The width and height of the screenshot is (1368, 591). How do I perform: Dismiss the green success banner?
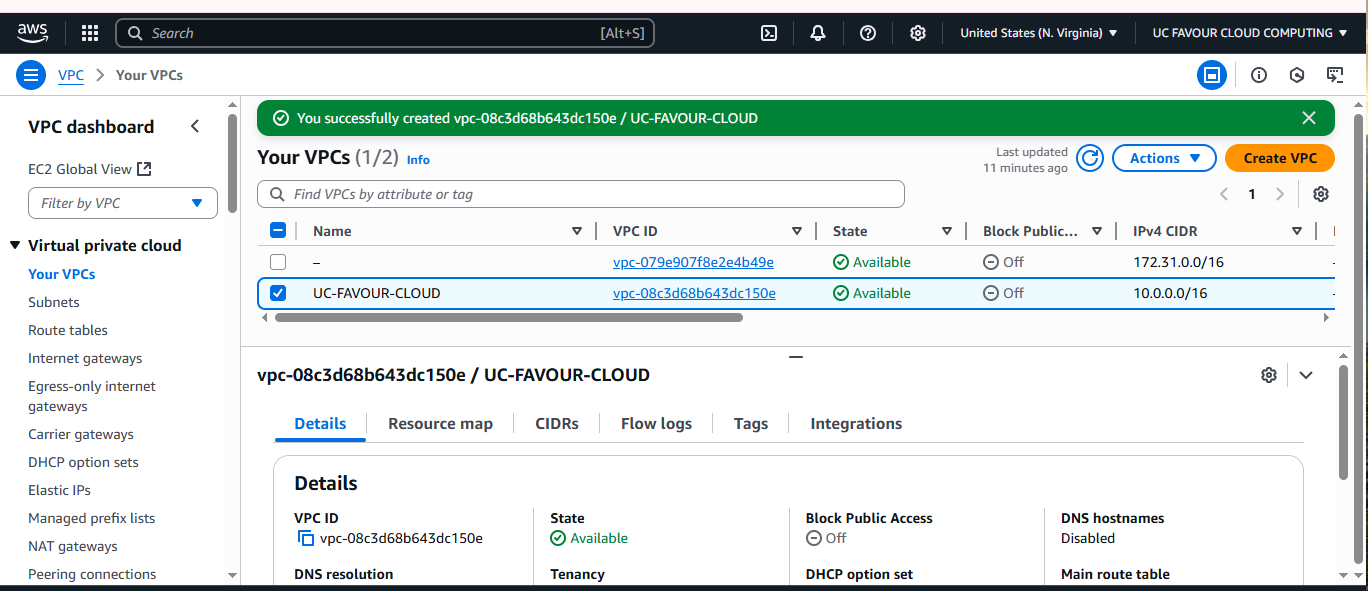tap(1309, 118)
